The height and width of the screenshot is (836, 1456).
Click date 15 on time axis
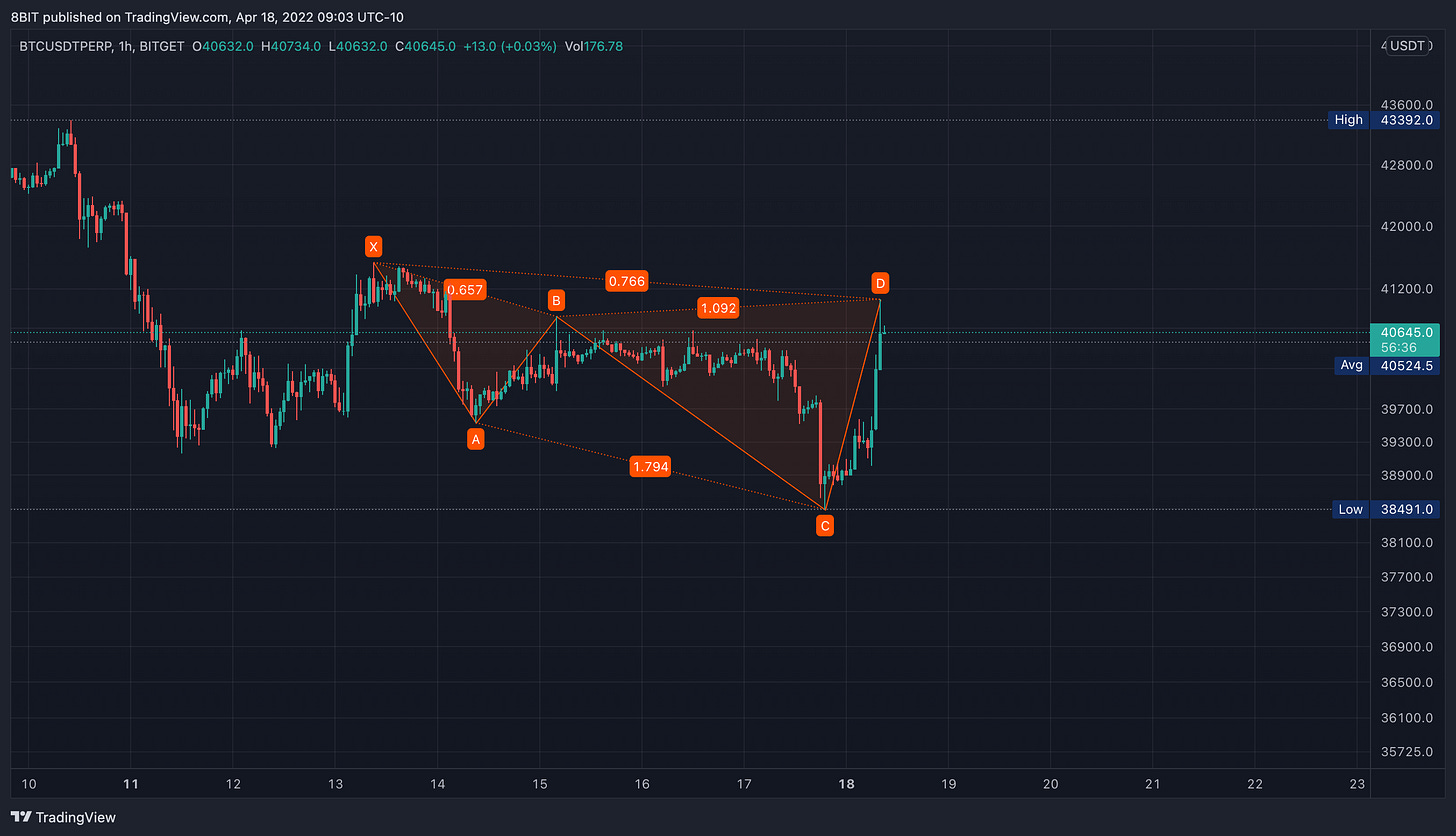540,784
